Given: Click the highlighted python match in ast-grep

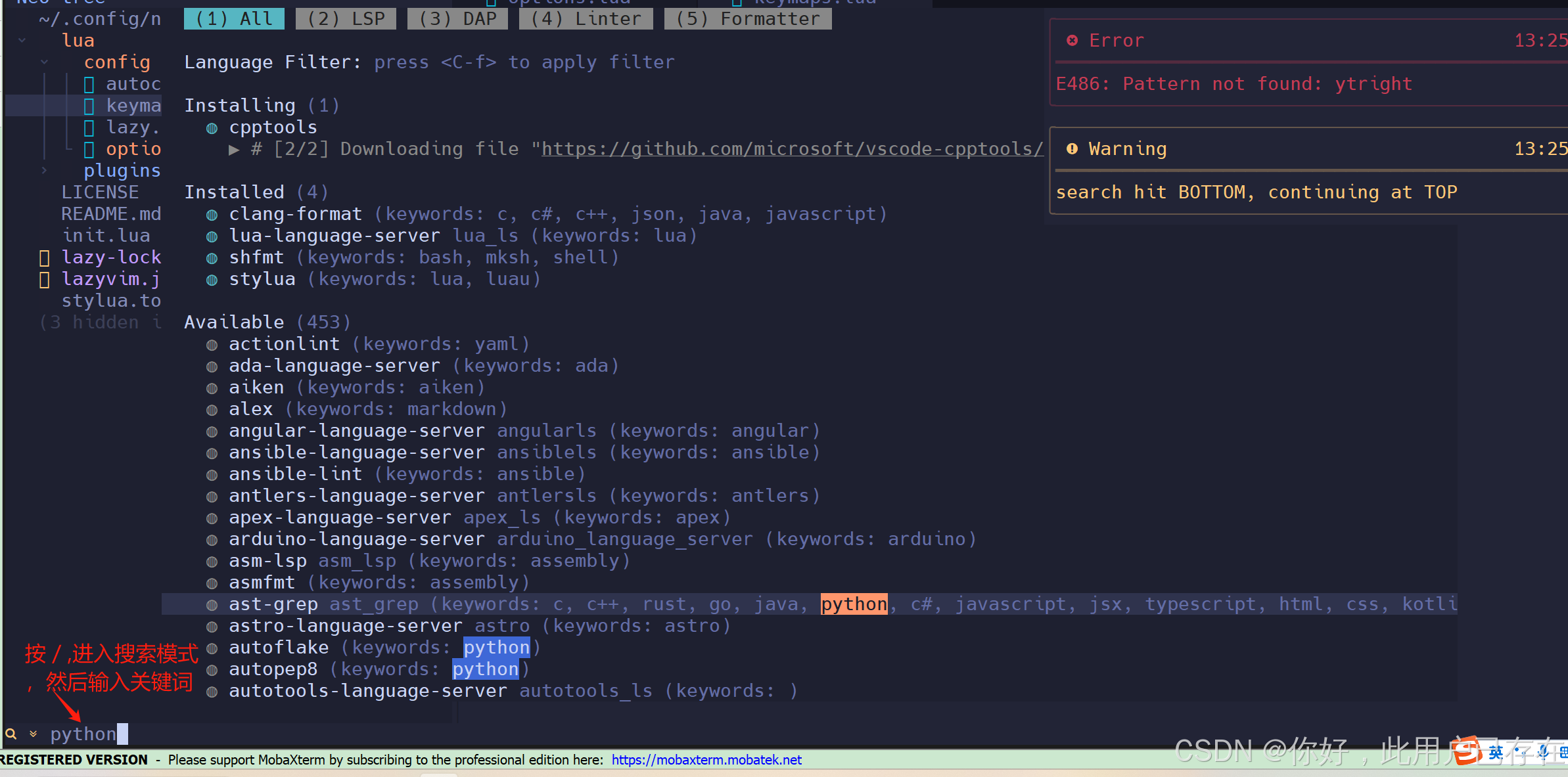Looking at the screenshot, I should [854, 604].
